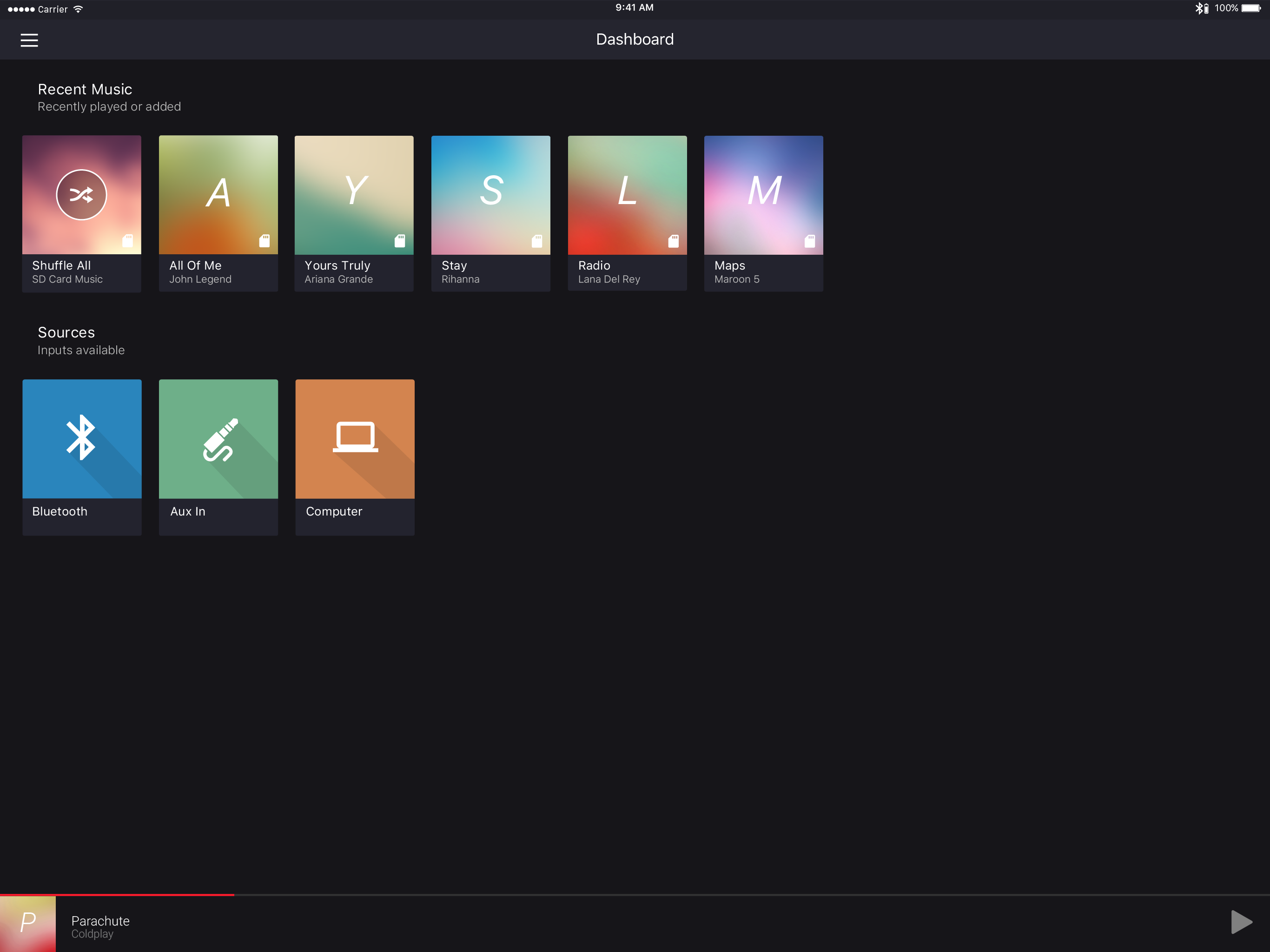Click the Bluetooth source label
Image resolution: width=1270 pixels, height=952 pixels.
pyautogui.click(x=60, y=511)
